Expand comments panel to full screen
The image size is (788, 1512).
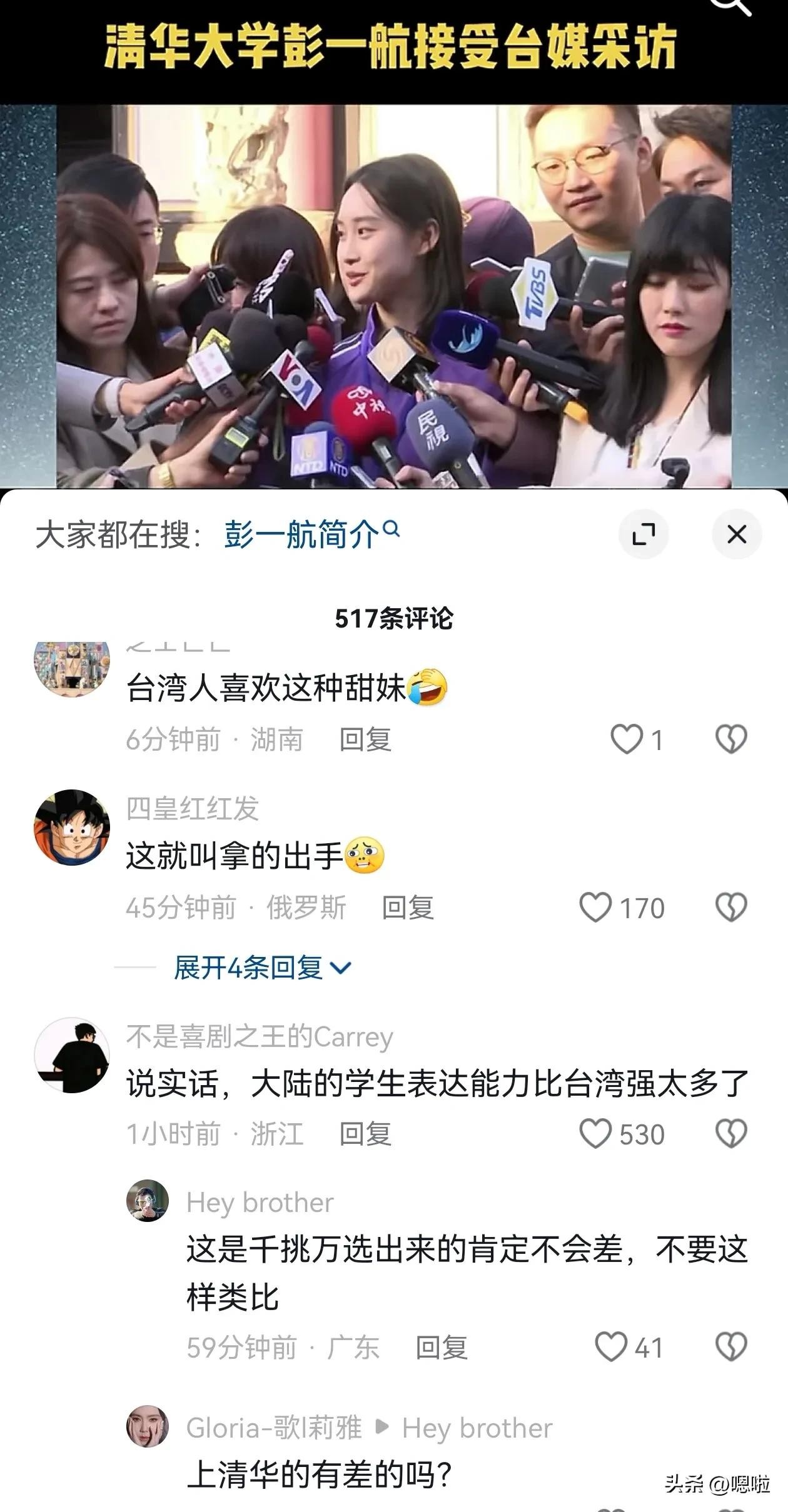click(x=644, y=534)
